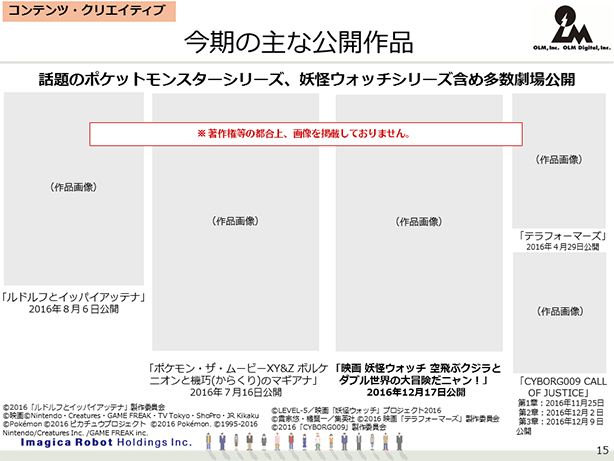Click the Nintendo/Creatures Inc. /GAME FREAK inc. line
614x461 pixels.
click(x=75, y=433)
